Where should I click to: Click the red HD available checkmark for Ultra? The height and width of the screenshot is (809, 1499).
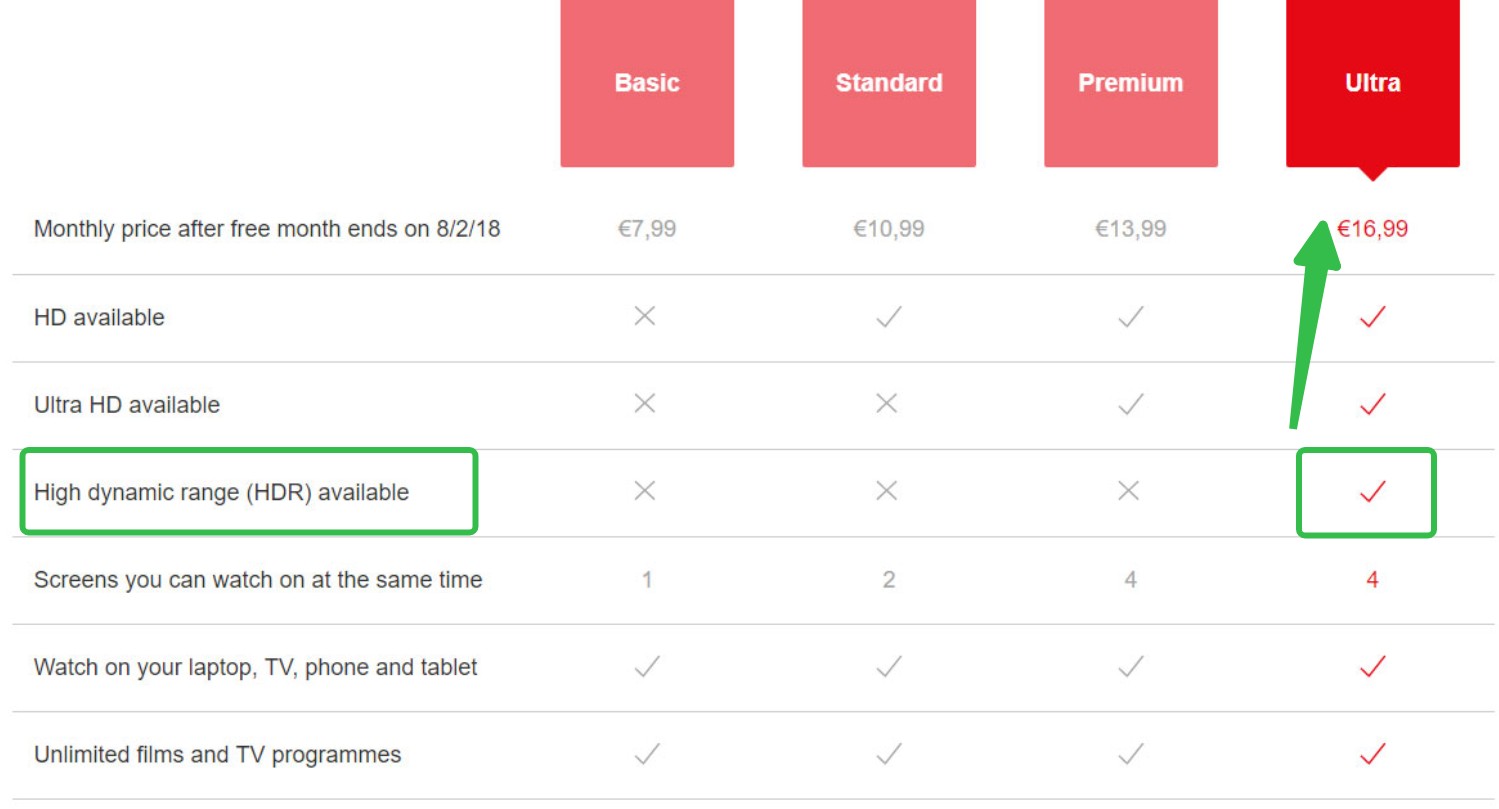tap(1372, 317)
